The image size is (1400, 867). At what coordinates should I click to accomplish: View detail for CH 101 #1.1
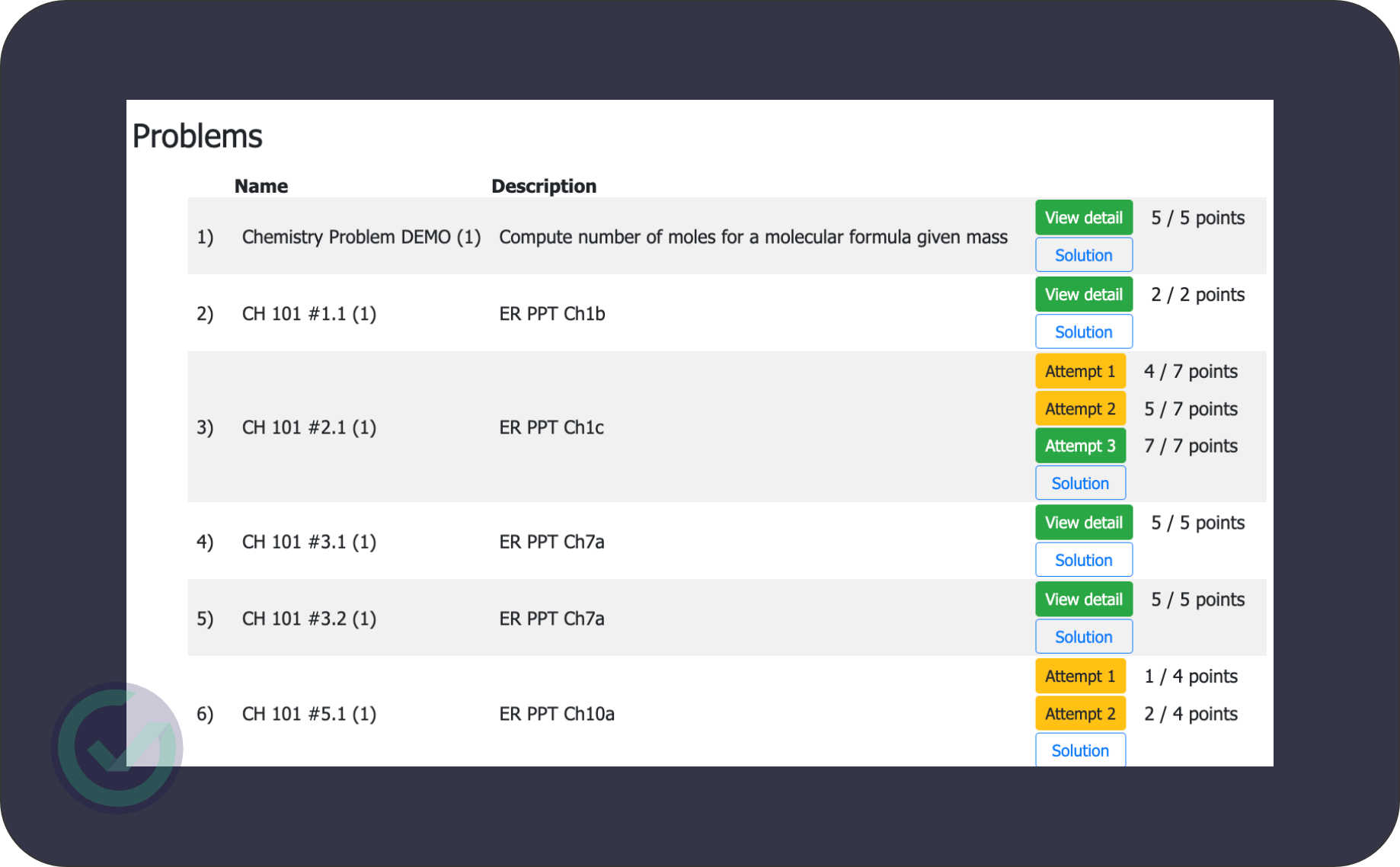1083,295
